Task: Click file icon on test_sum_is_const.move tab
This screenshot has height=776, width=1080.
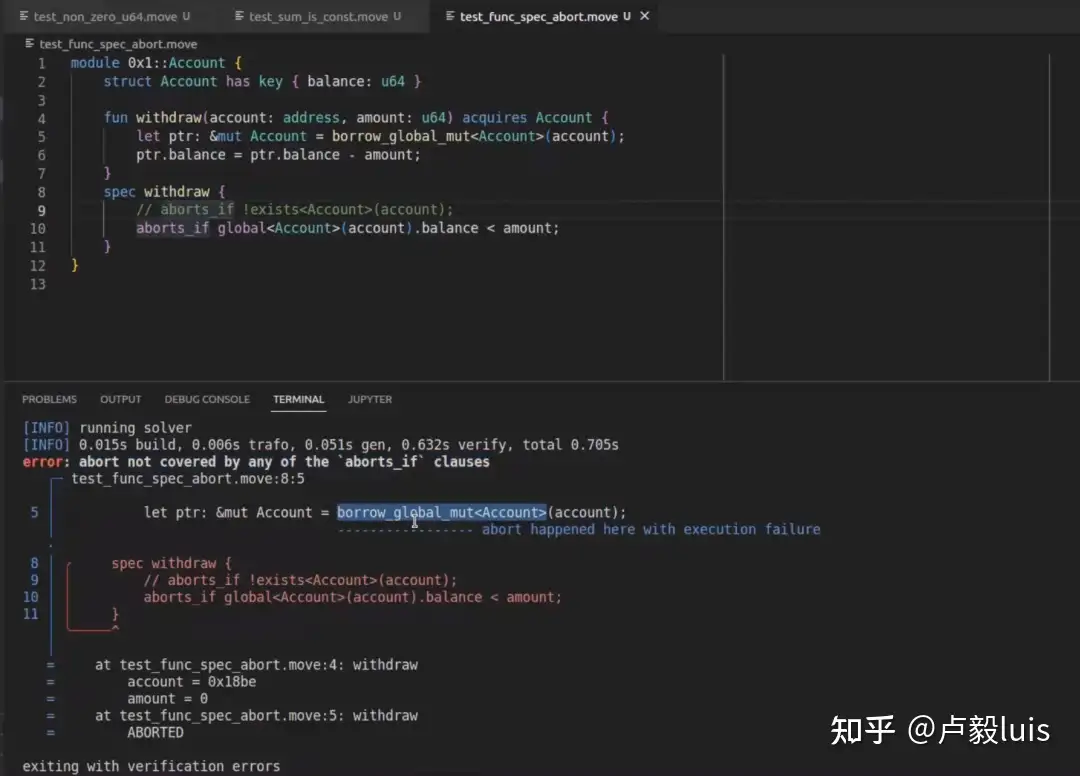Action: (239, 17)
